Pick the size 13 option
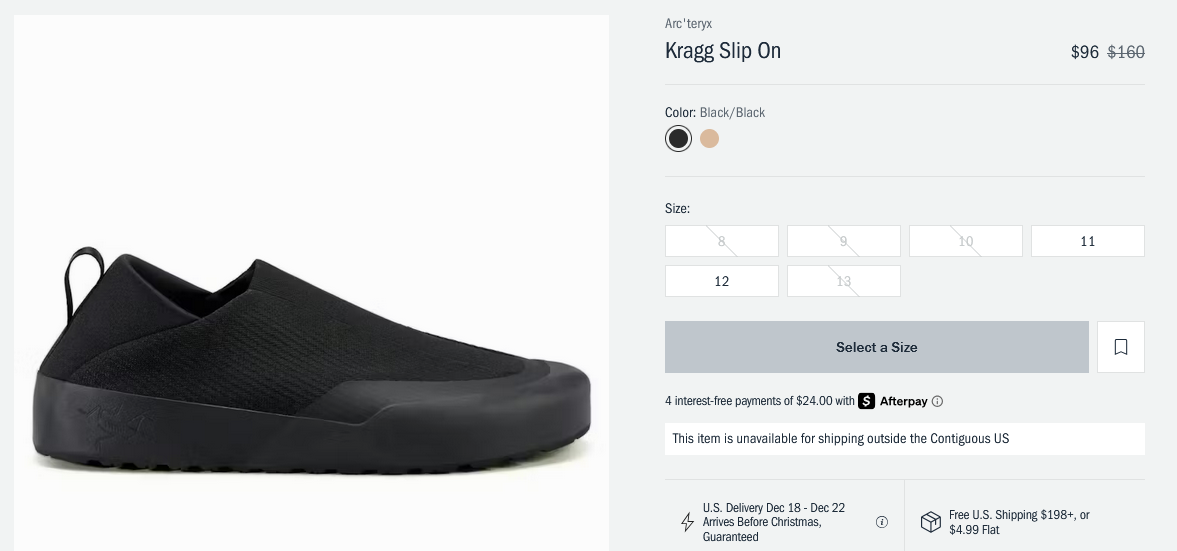Image resolution: width=1177 pixels, height=551 pixels. pos(843,281)
